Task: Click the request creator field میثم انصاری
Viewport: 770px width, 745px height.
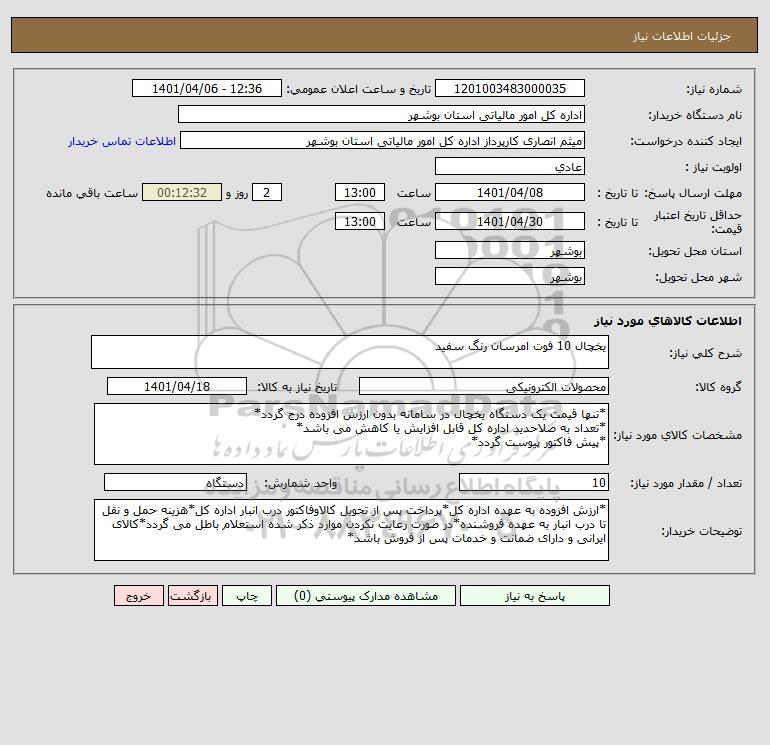Action: (x=382, y=140)
